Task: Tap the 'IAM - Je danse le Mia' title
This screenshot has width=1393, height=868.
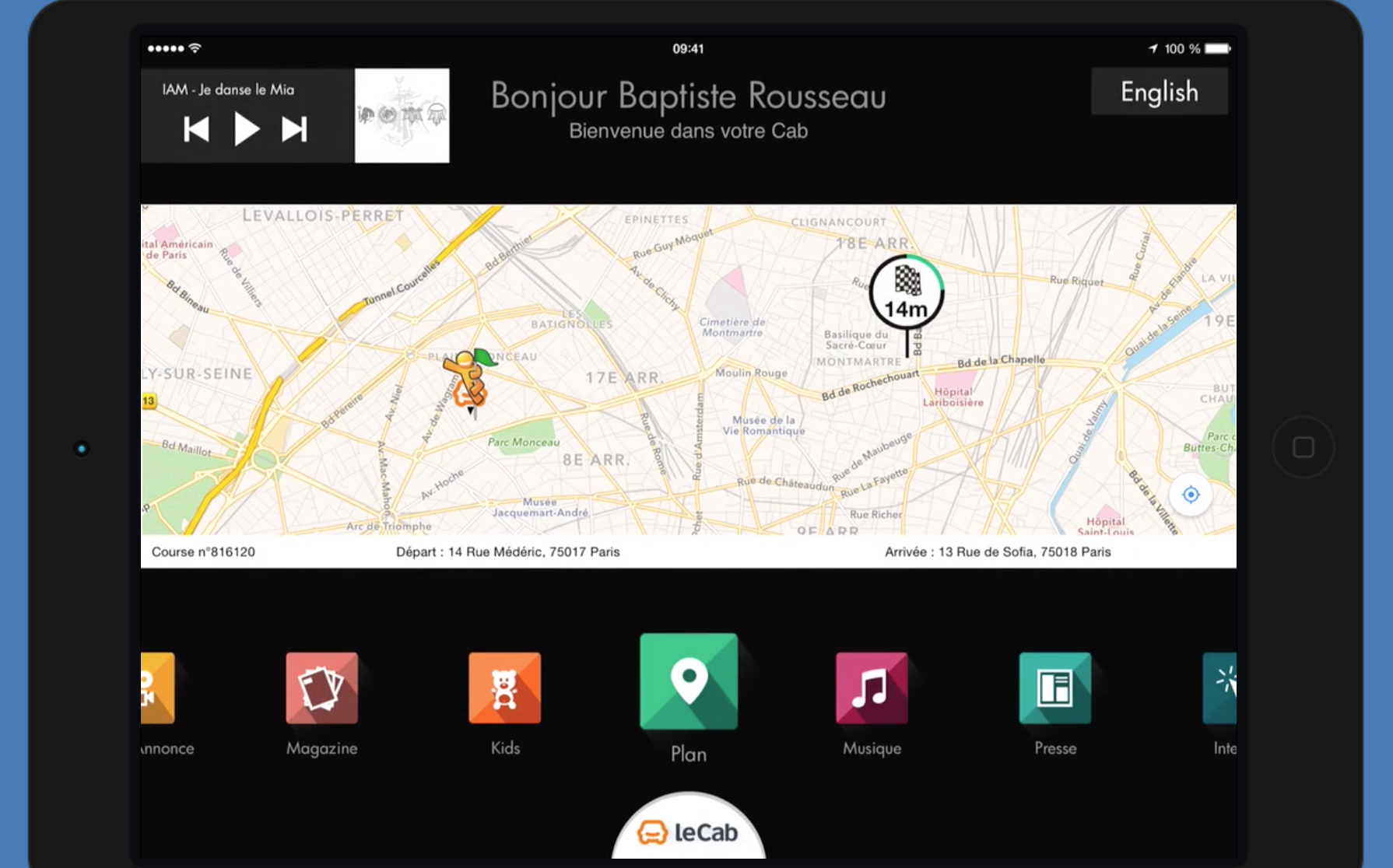Action: point(228,89)
